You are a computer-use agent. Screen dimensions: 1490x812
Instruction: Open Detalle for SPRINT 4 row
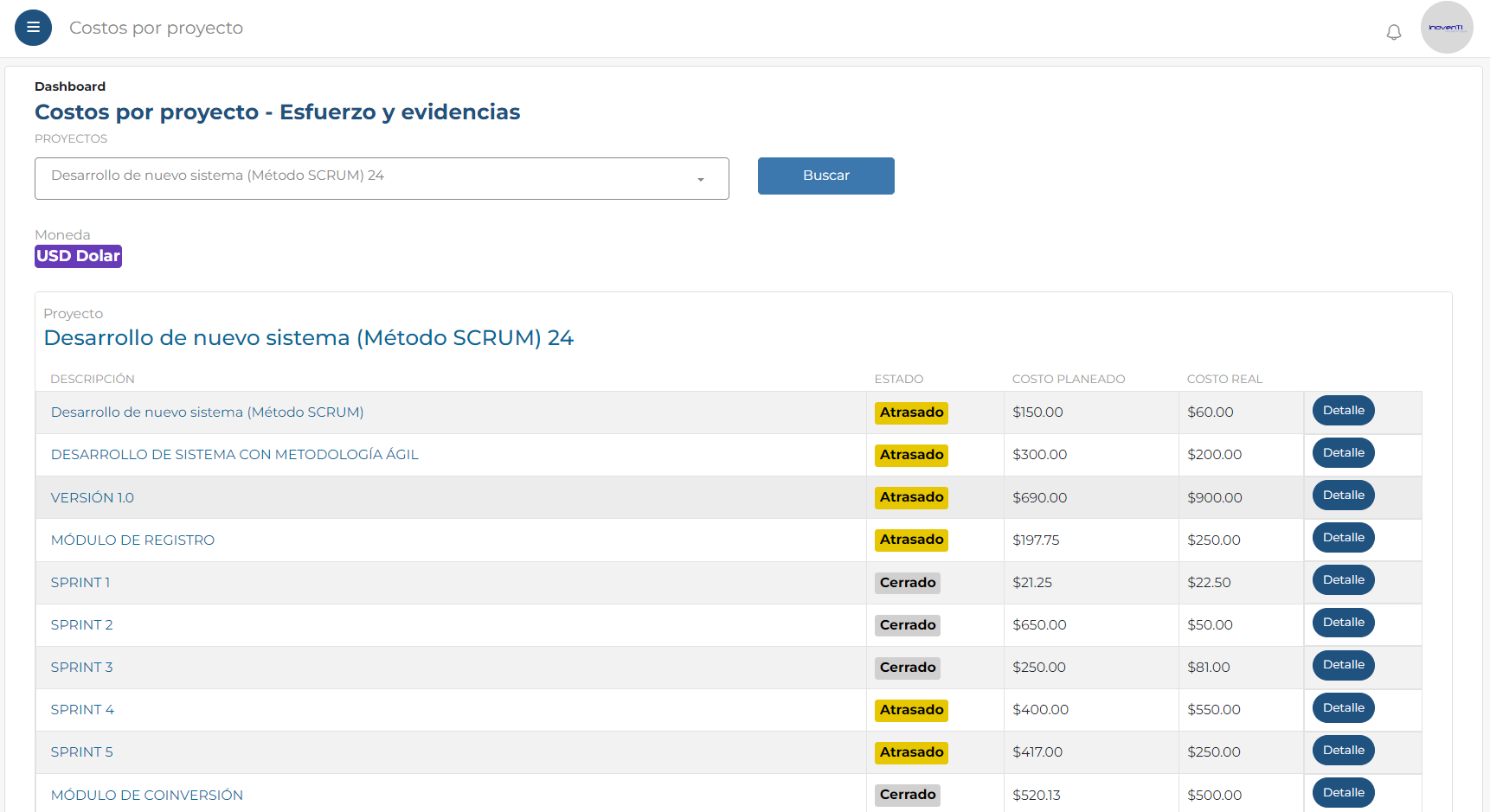1343,708
